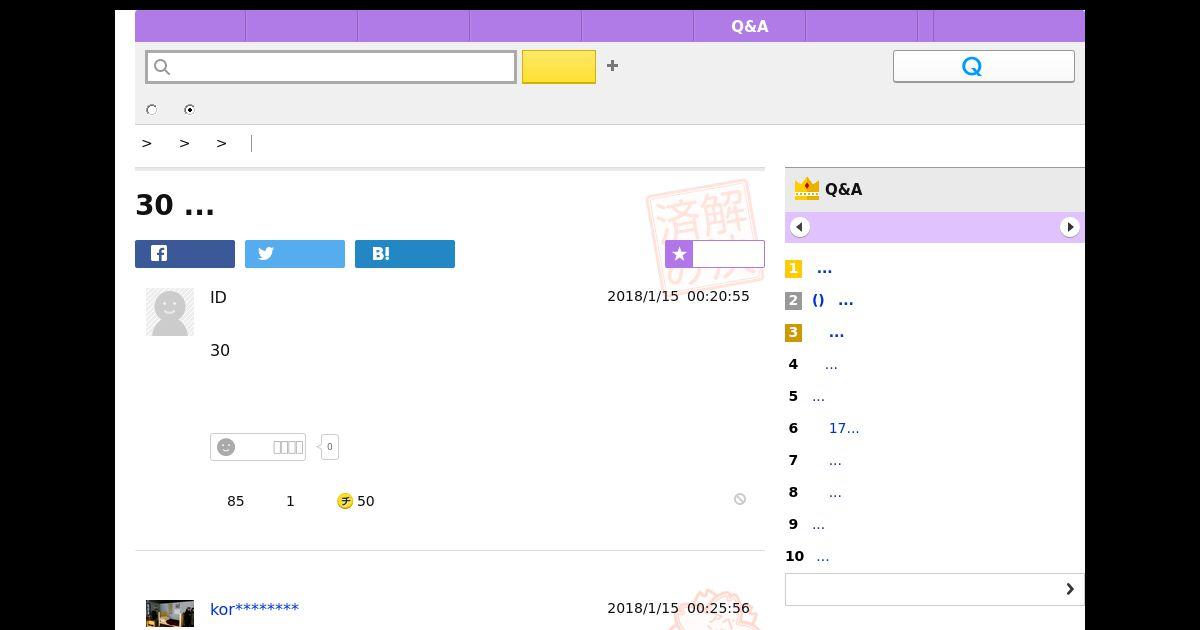Click the asker's gray avatar image

tap(170, 312)
